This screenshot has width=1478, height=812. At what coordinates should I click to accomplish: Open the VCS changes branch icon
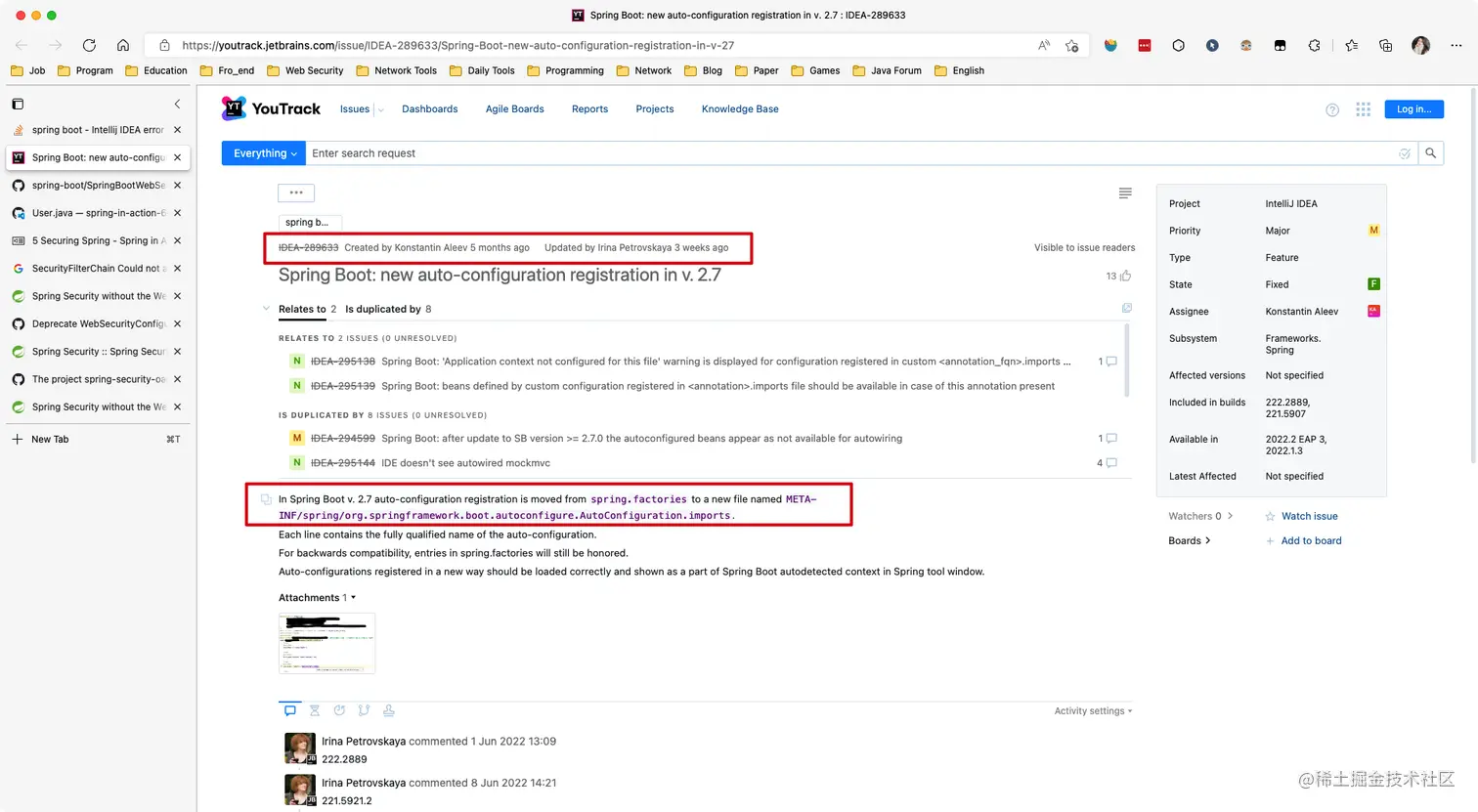(364, 710)
